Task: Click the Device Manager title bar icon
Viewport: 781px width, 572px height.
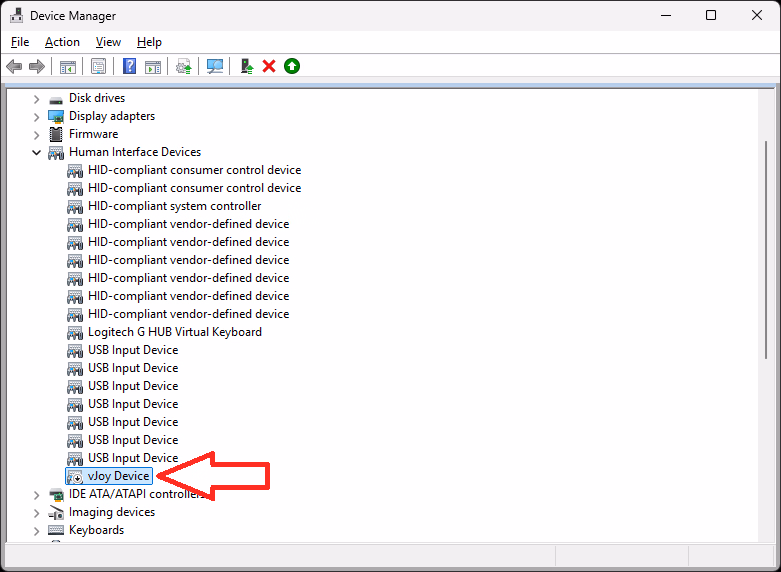Action: click(x=16, y=15)
